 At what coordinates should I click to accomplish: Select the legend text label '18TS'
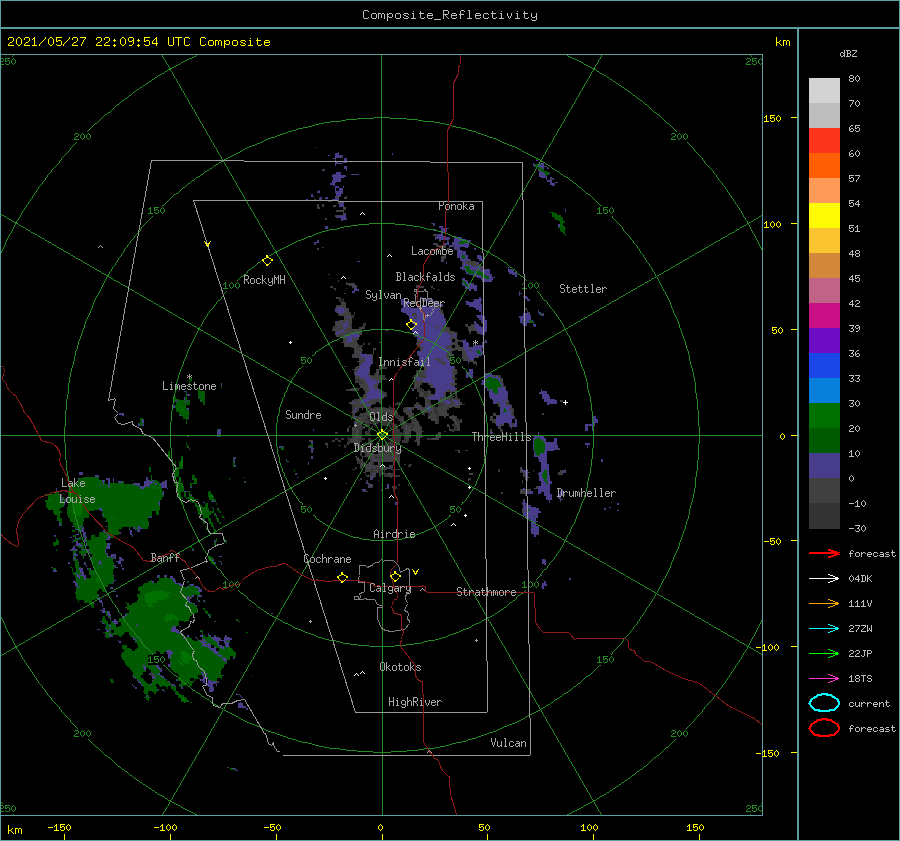[860, 679]
